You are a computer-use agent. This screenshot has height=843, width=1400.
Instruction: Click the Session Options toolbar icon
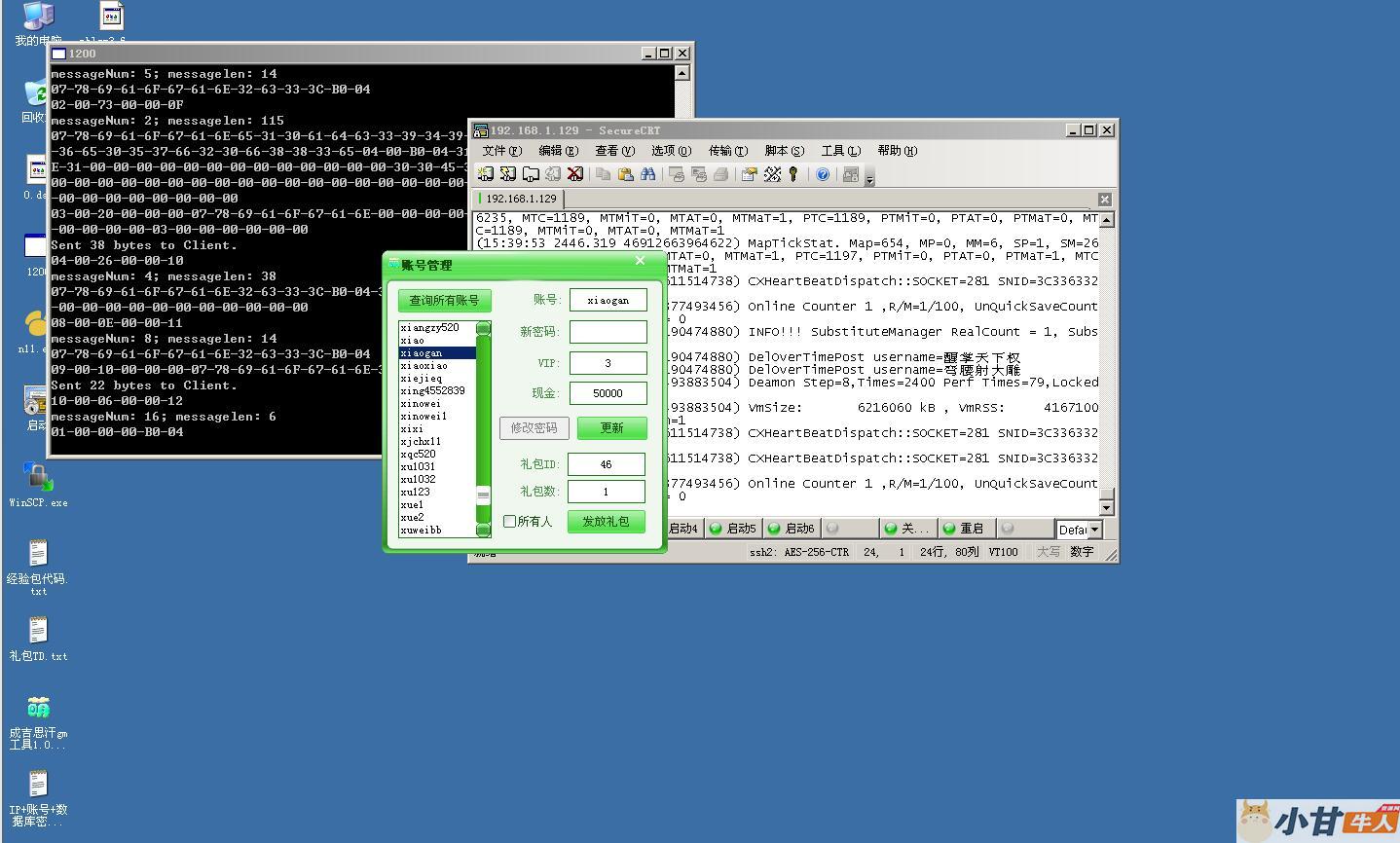tap(749, 174)
